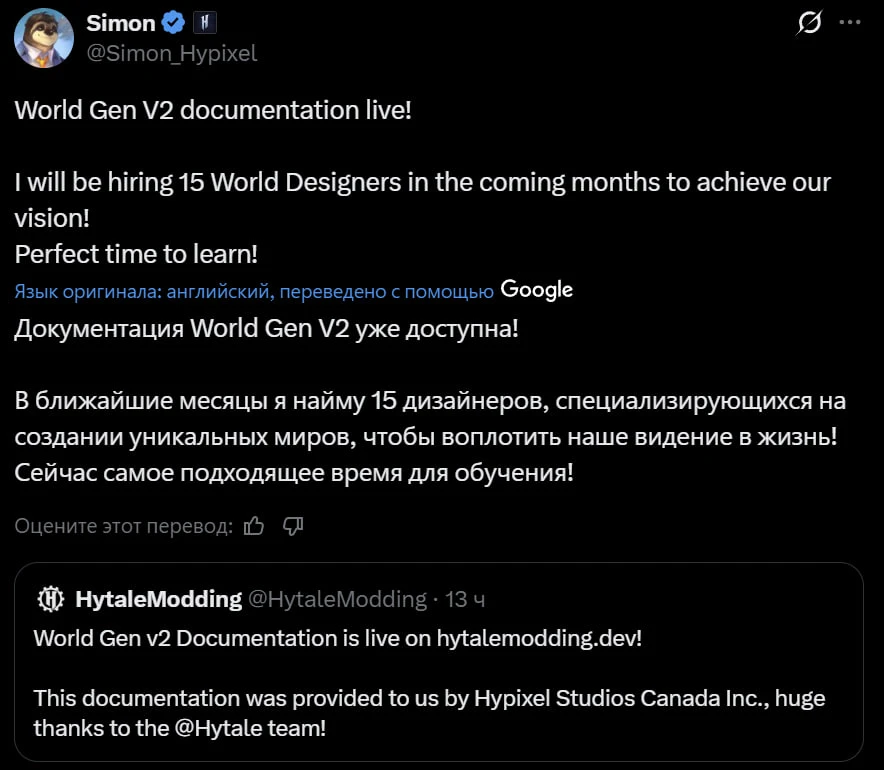
Task: Click the HytaleModding display name
Action: tap(158, 599)
